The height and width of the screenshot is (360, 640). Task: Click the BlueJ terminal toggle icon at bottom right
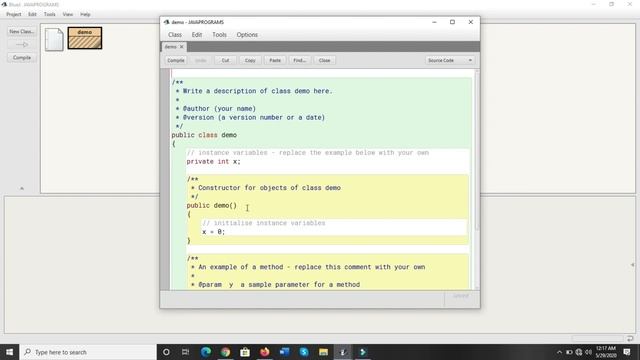(x=630, y=338)
